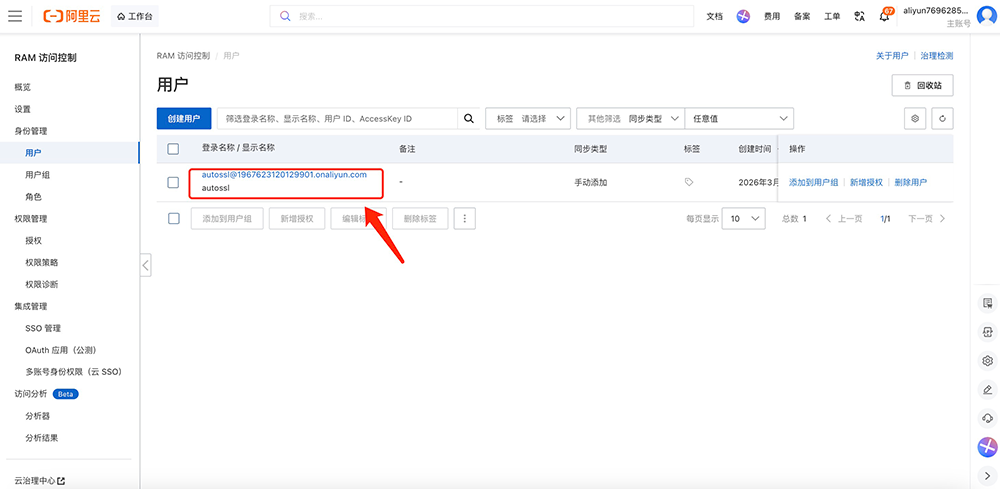Collapse the left sidebar panel
1000x489 pixels.
coord(145,265)
